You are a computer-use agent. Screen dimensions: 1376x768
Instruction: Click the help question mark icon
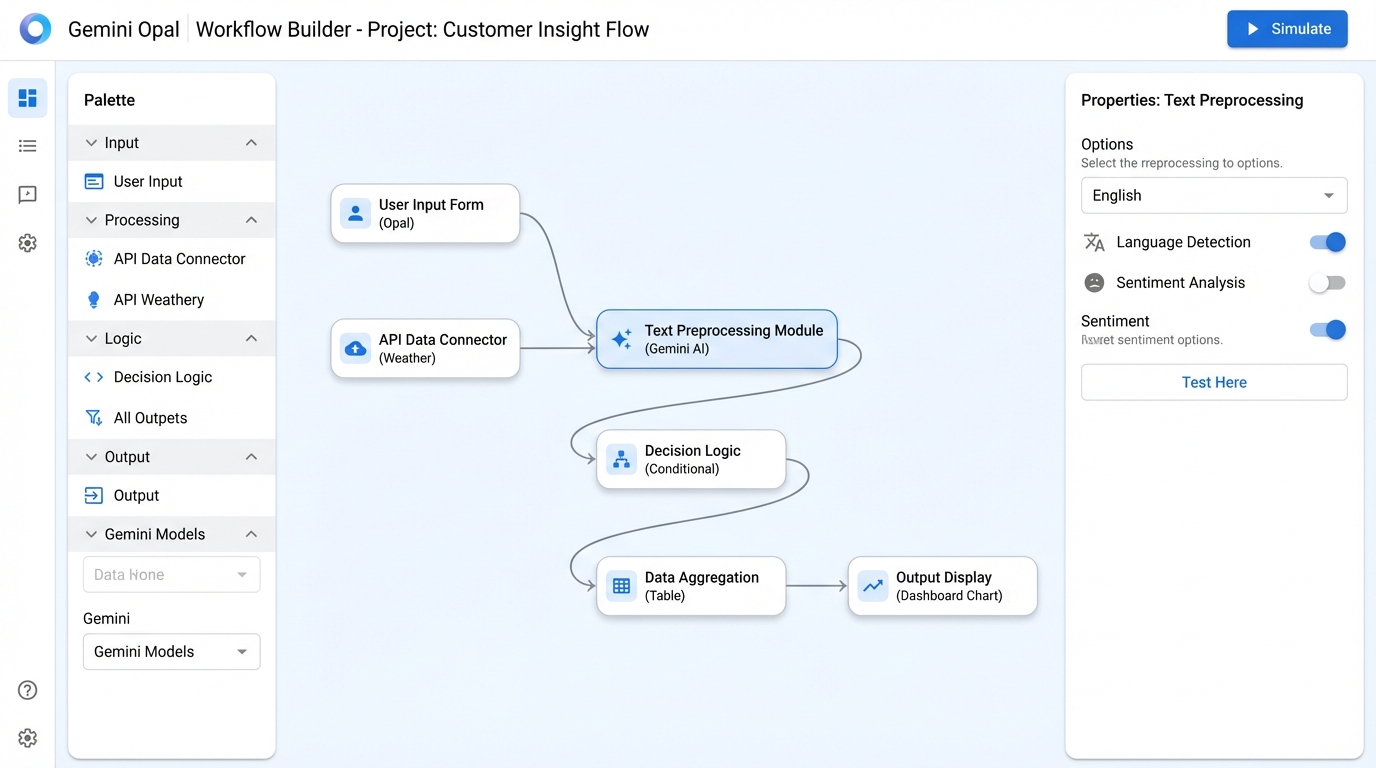28,690
